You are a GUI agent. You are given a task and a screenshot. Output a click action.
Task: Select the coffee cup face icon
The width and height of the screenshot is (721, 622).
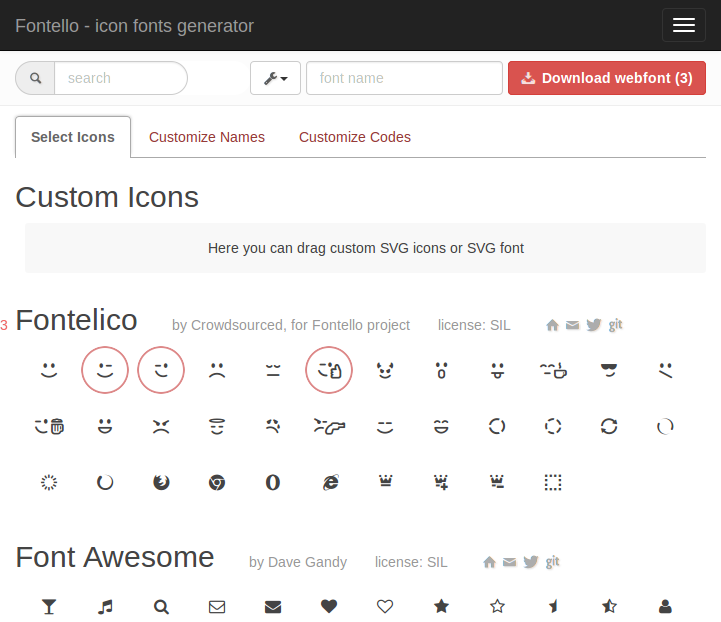pos(553,370)
